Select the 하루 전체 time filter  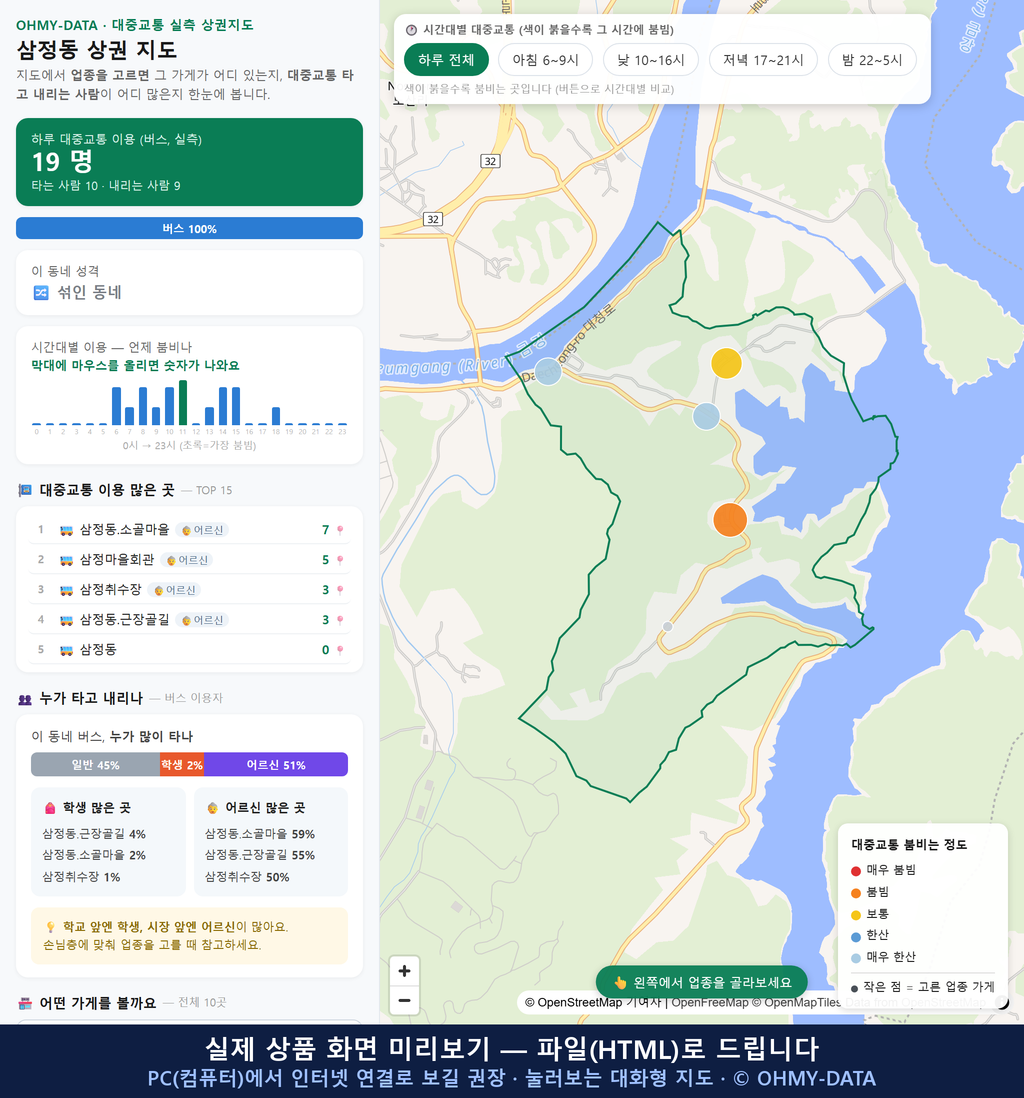(x=446, y=60)
